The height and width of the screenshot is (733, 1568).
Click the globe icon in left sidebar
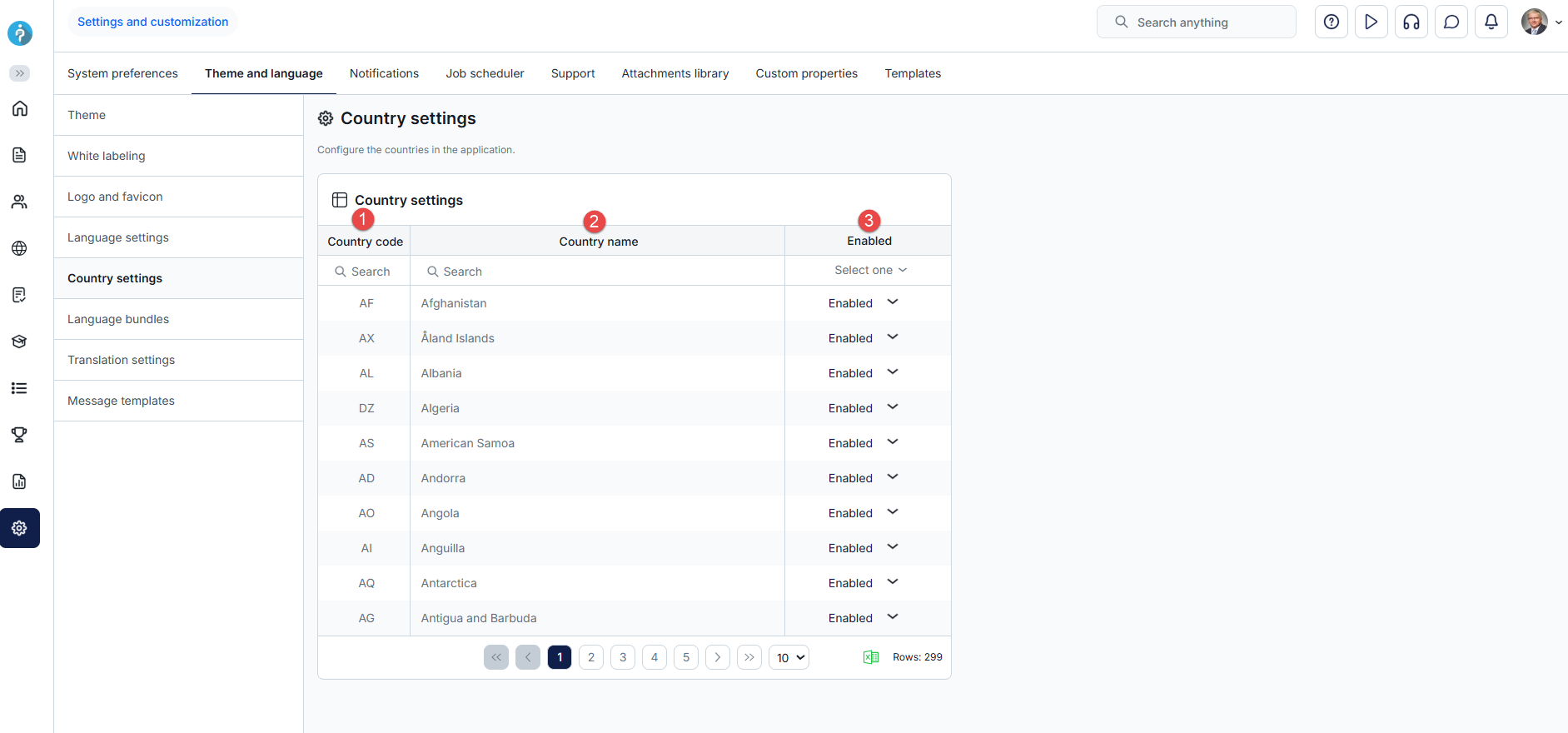(x=20, y=248)
